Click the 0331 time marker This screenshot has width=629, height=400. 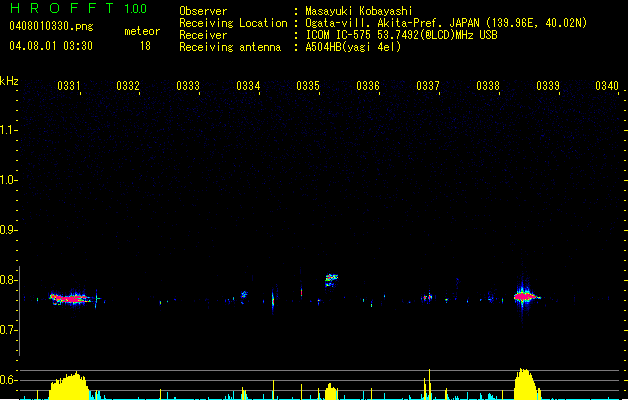[69, 85]
